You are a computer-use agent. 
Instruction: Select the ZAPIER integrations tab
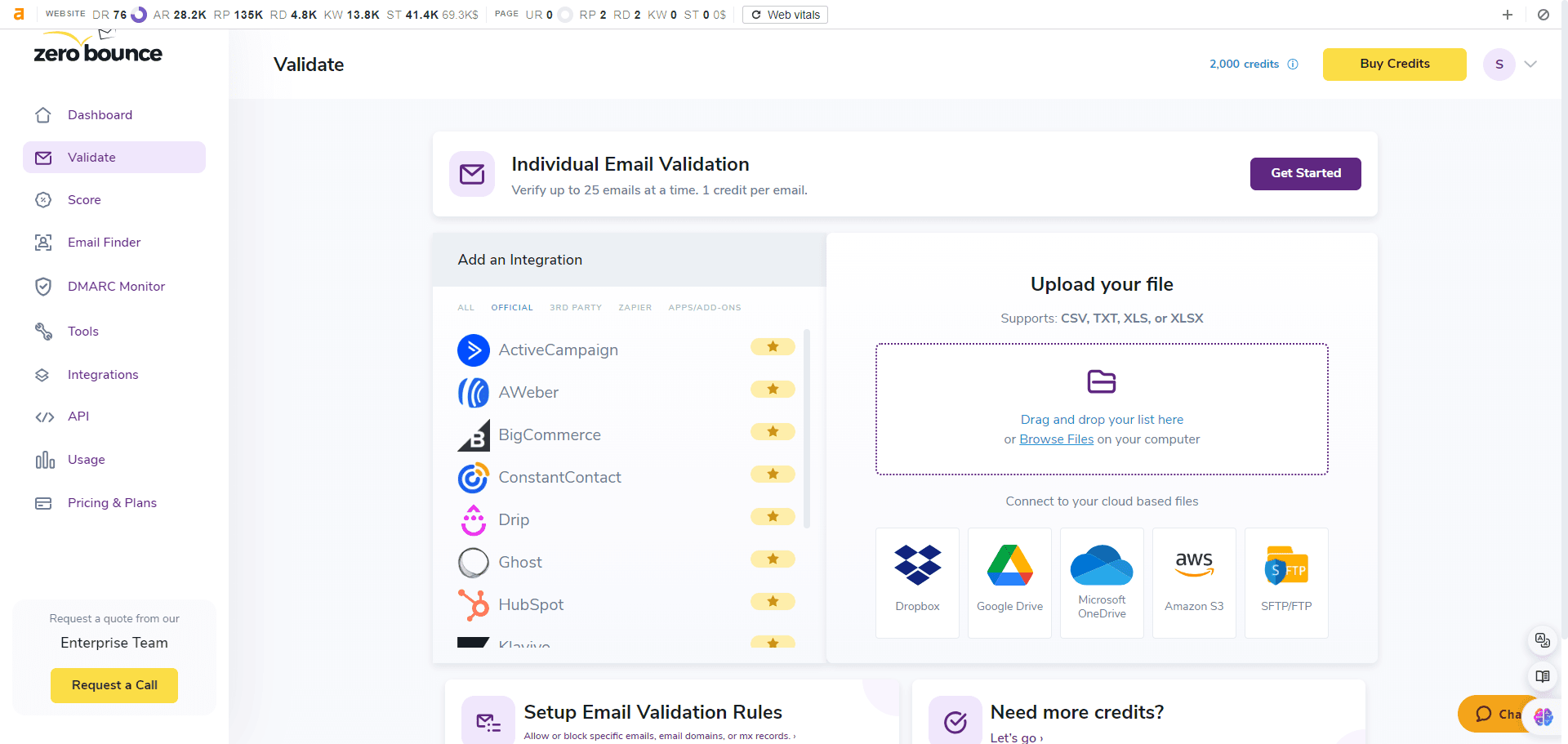click(635, 308)
